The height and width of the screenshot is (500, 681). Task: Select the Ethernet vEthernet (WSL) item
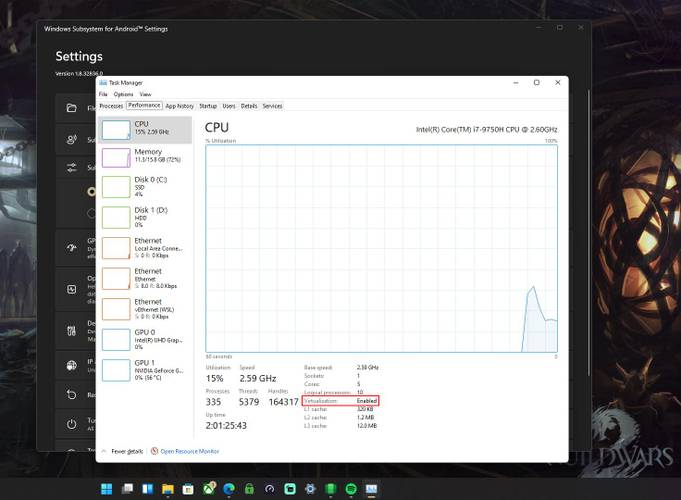tap(145, 309)
